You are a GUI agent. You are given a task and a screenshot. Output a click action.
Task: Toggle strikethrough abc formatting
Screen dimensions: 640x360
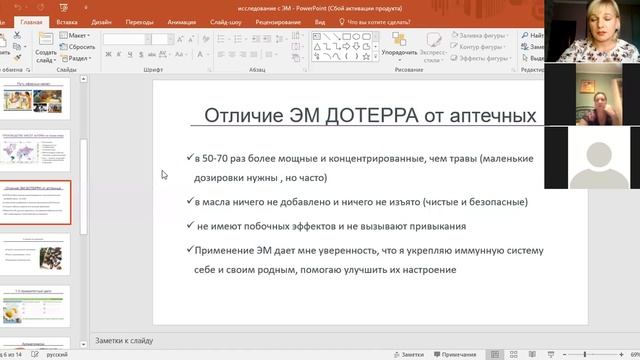tap(152, 54)
